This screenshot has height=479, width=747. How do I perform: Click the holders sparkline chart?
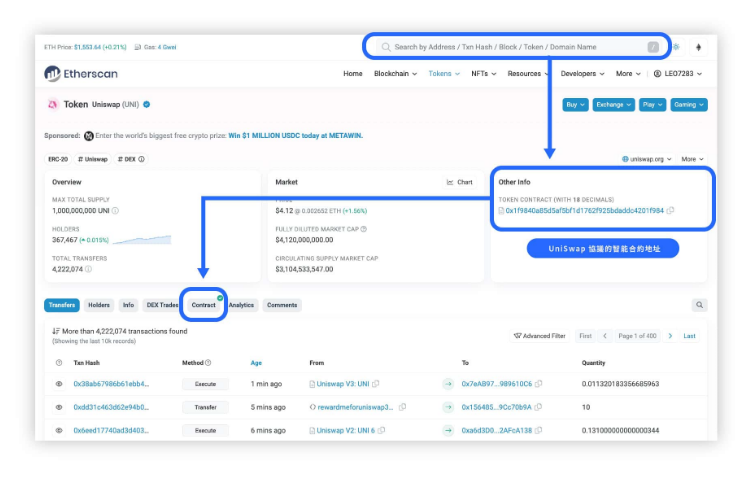(x=142, y=240)
